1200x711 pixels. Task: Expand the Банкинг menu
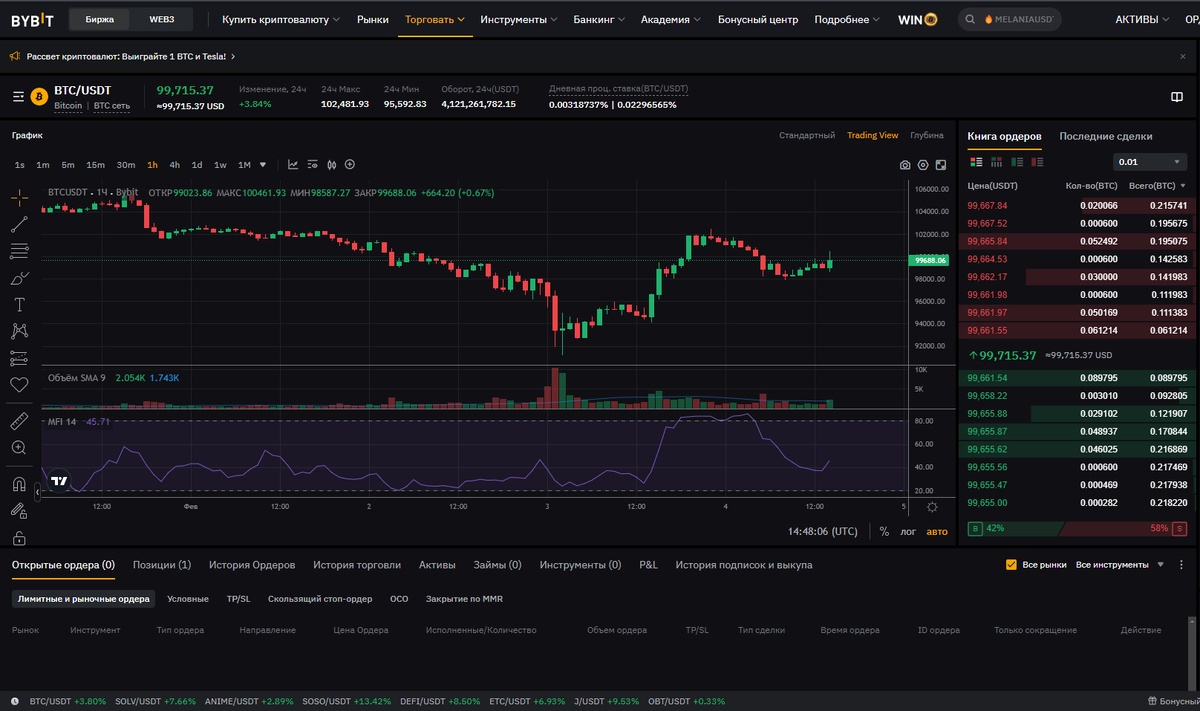pyautogui.click(x=600, y=19)
